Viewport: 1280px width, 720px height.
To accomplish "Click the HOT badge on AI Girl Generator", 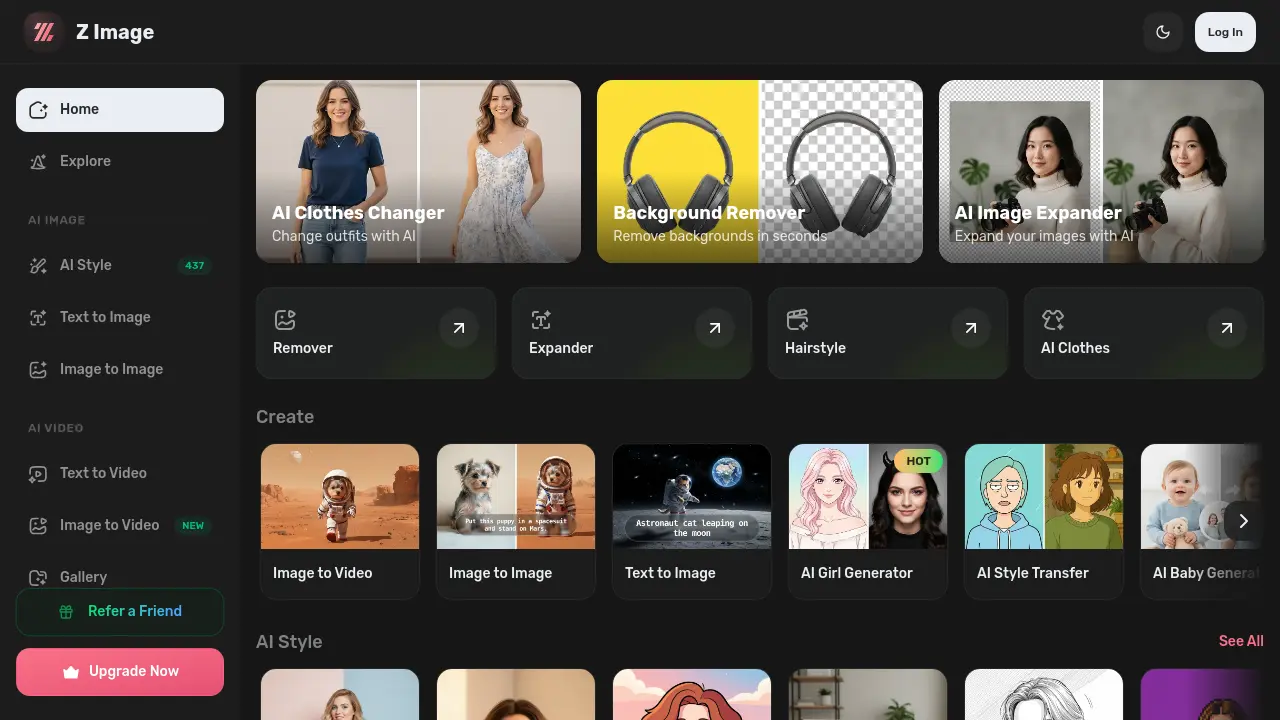I will (919, 461).
